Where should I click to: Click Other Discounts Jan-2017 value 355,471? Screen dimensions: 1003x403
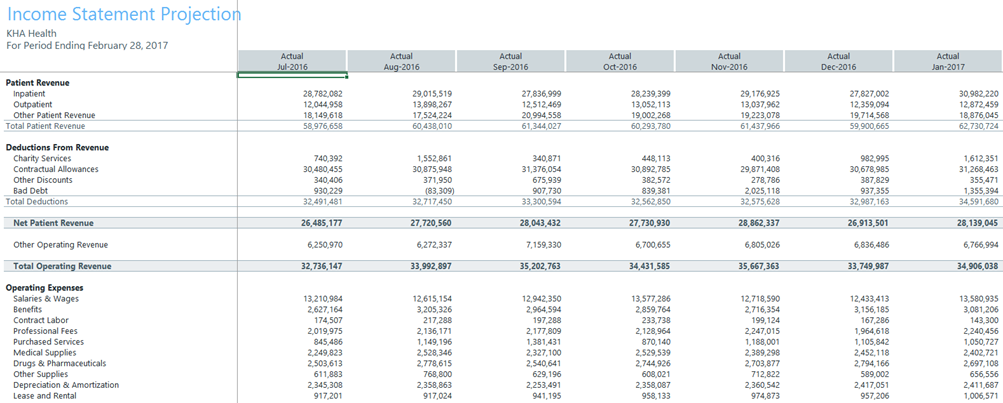click(983, 180)
